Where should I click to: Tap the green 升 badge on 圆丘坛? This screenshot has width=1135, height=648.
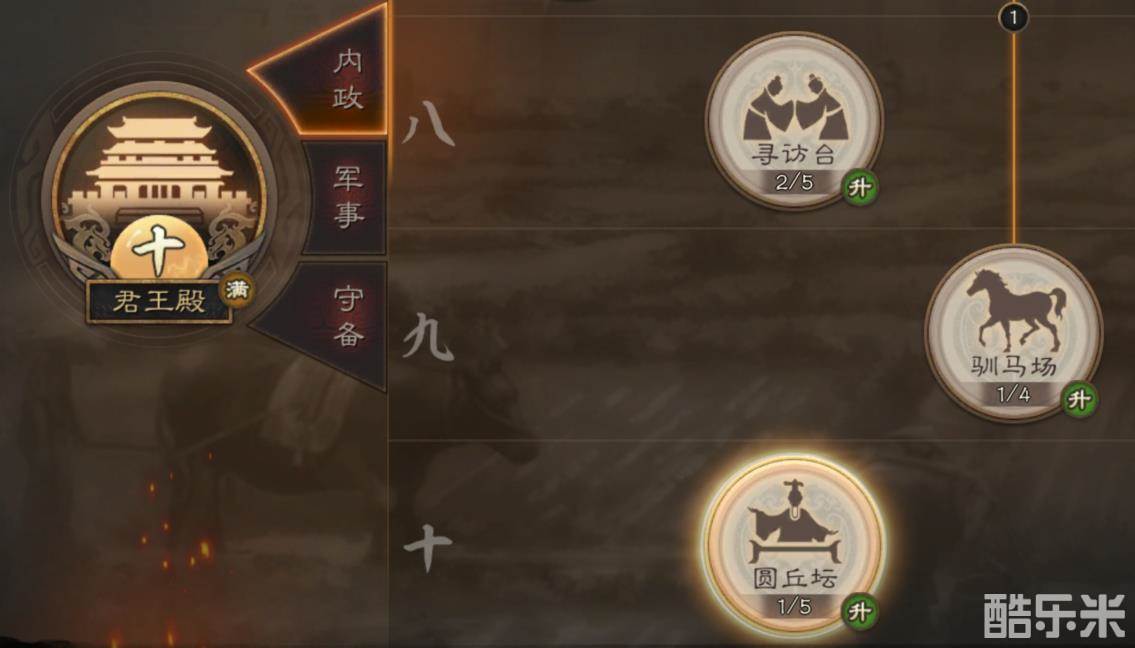coord(859,612)
